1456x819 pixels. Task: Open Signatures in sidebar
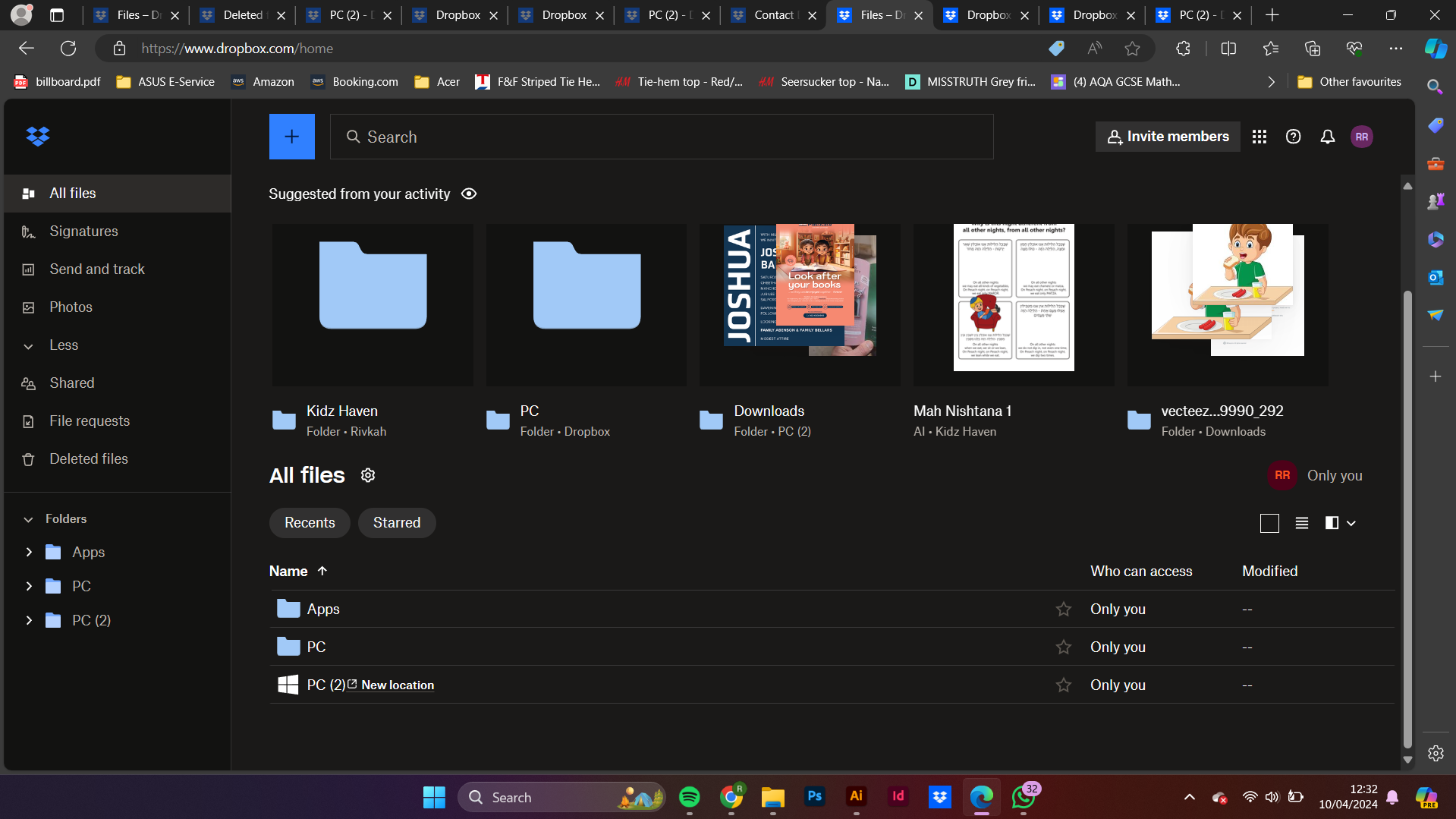118,232
